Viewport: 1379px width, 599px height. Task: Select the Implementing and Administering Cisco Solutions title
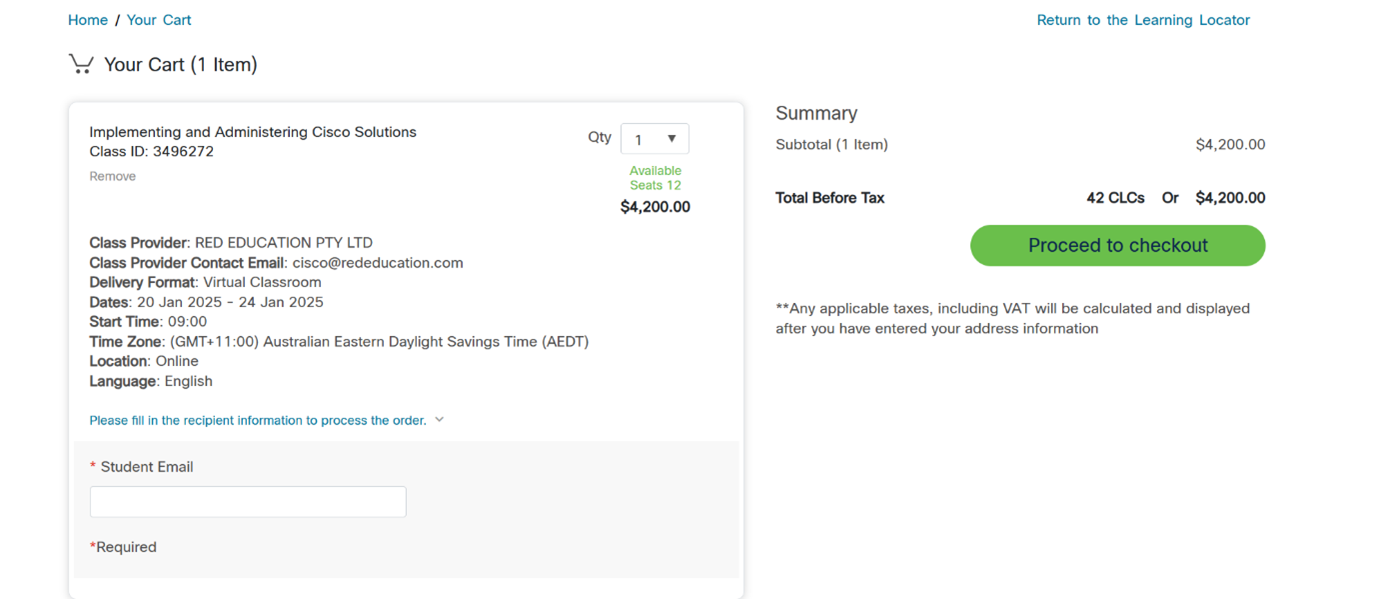click(x=252, y=131)
